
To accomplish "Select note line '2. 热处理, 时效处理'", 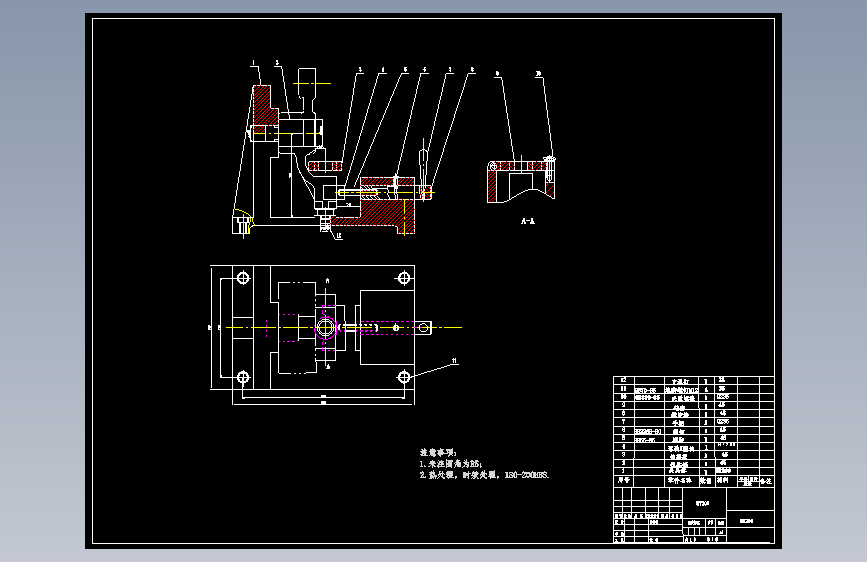I will point(484,475).
